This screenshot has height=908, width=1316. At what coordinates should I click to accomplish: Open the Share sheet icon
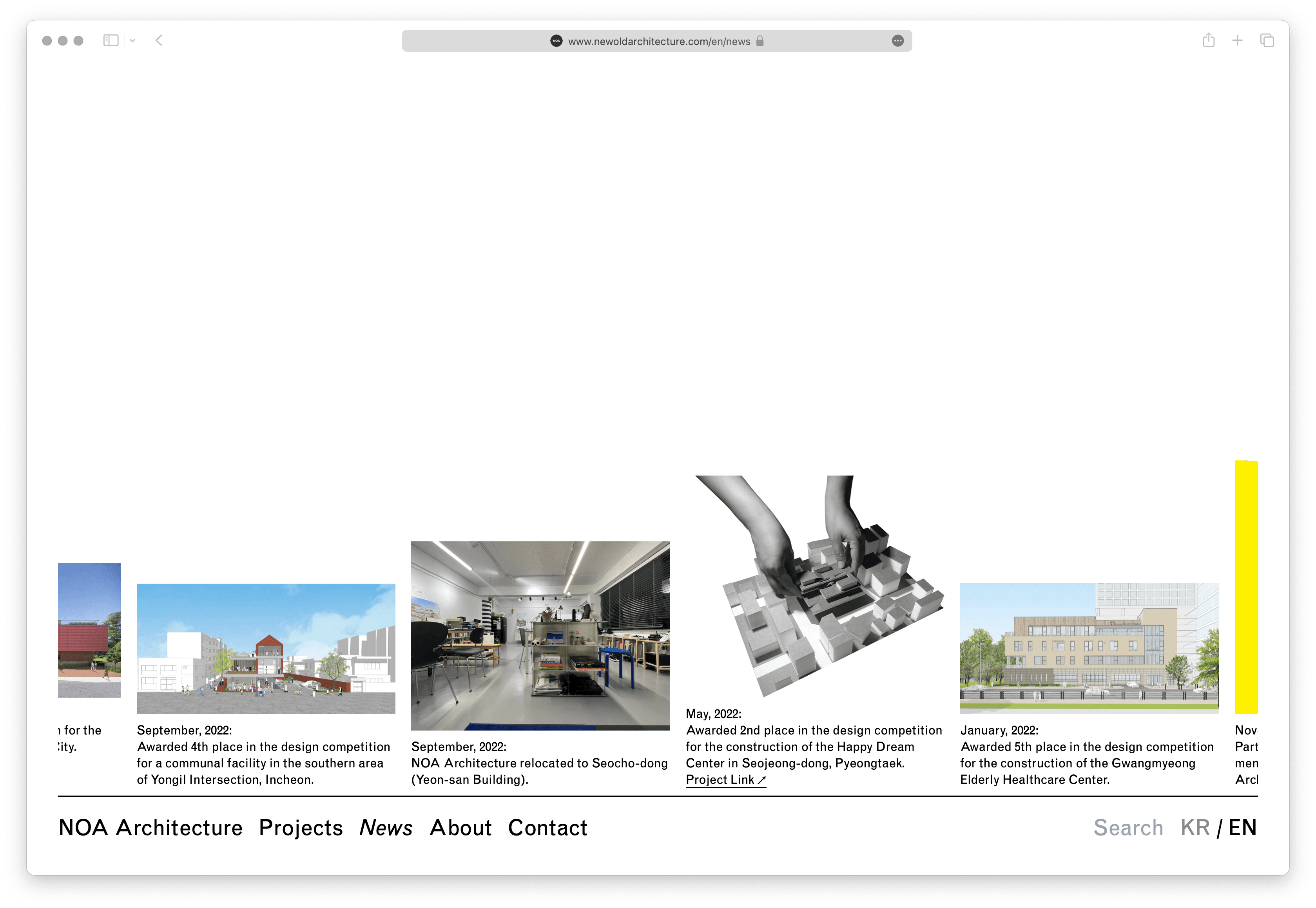tap(1209, 40)
